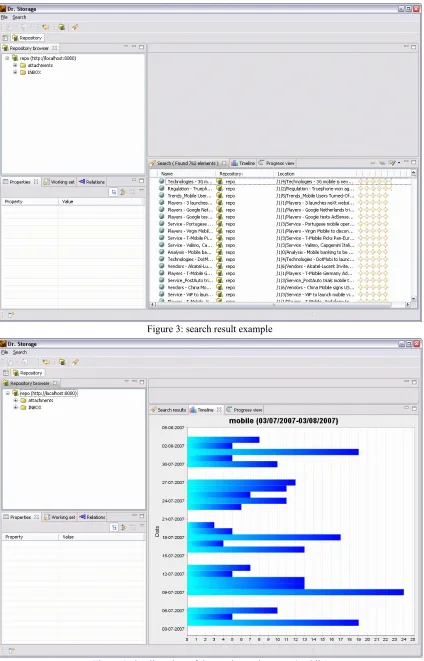
Task: Click the left arrow of the search results horizontal scrollbar
Action: coord(153,304)
